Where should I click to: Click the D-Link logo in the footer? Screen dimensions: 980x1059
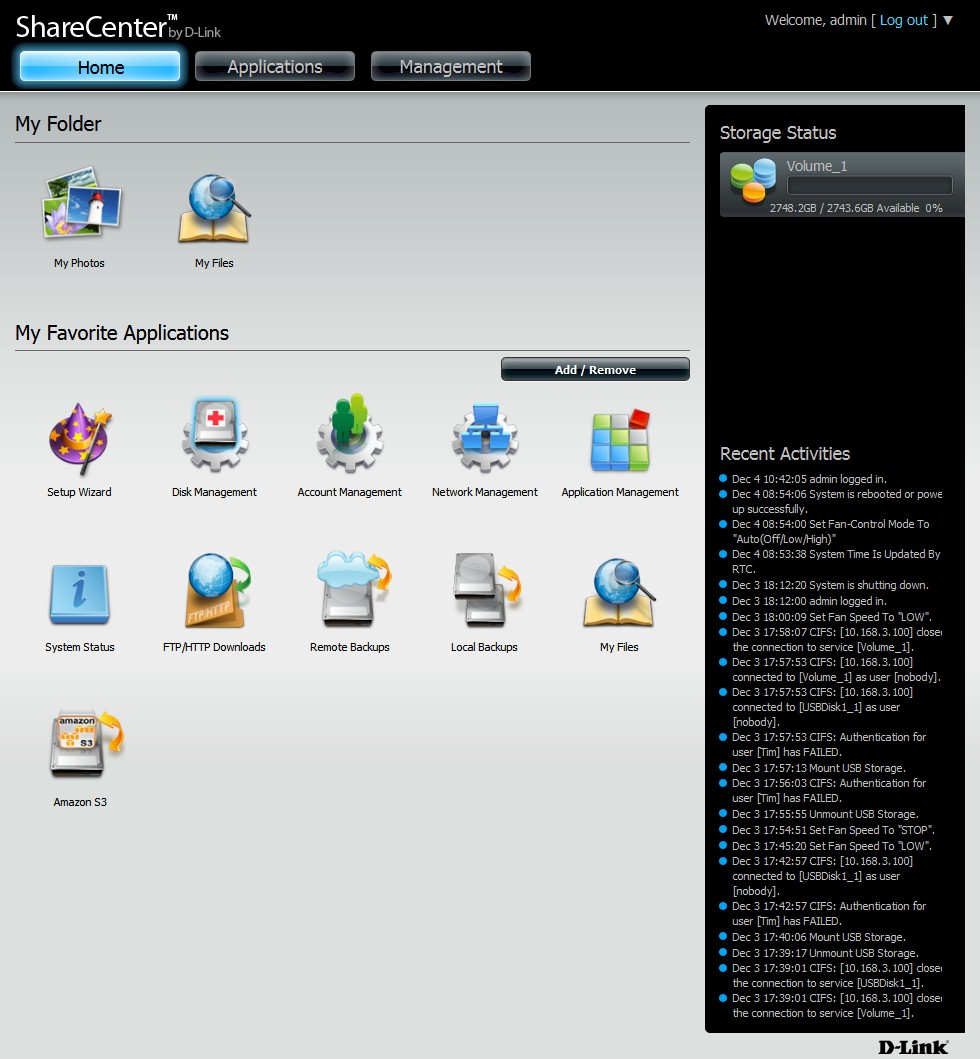[913, 1048]
